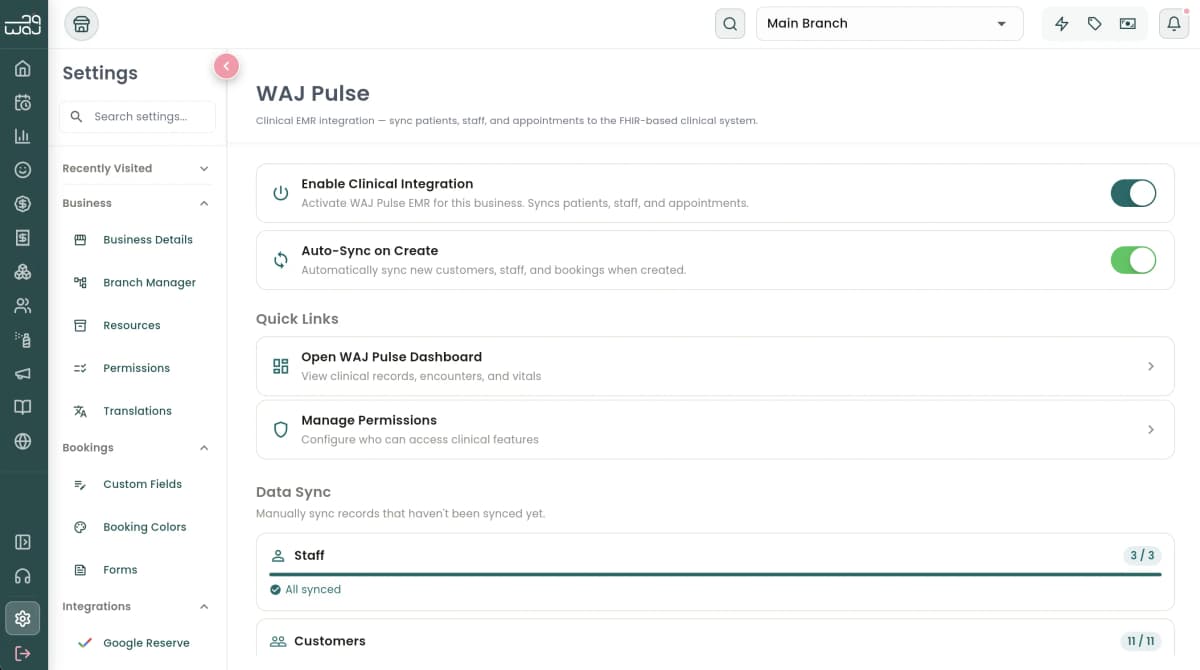The height and width of the screenshot is (670, 1200).
Task: Select Booking Colors in settings menu
Action: coord(144,526)
